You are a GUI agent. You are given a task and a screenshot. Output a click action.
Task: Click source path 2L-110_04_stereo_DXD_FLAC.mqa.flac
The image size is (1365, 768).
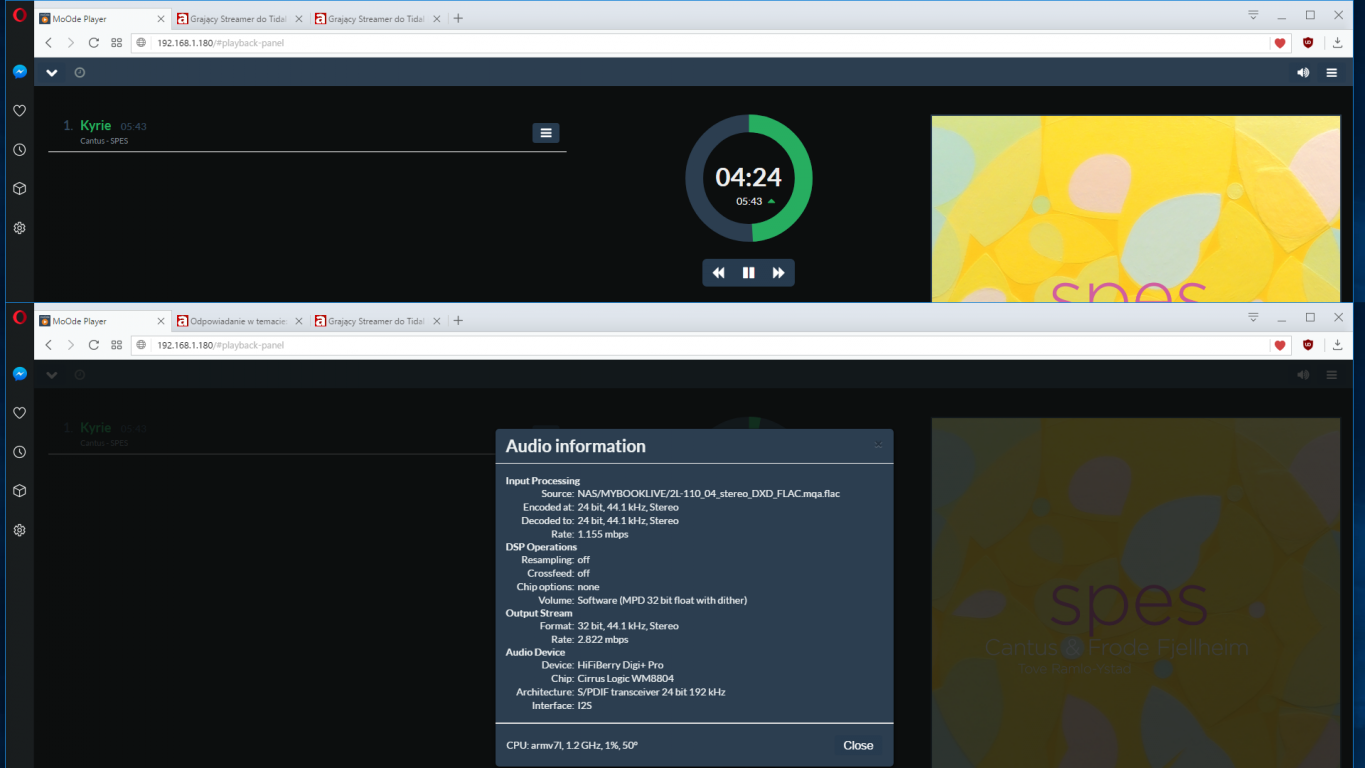click(x=709, y=494)
